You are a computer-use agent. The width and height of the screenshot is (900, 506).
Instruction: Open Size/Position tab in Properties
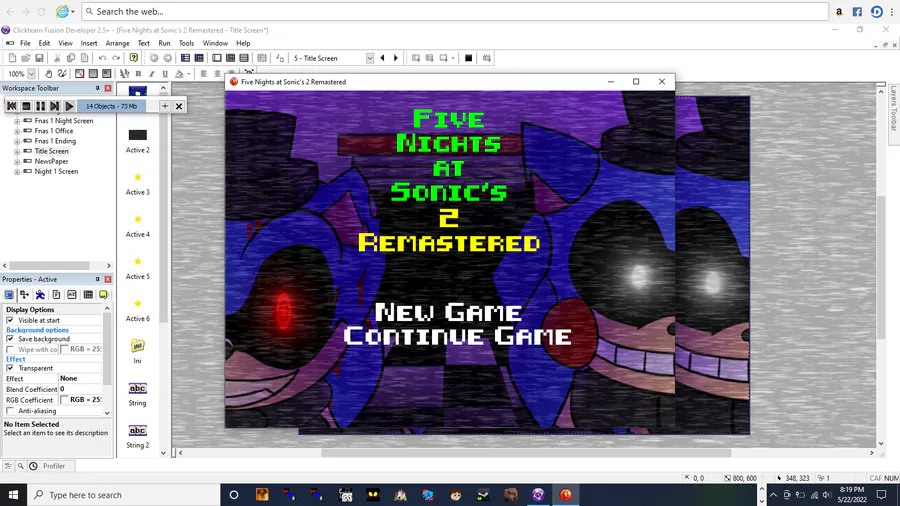coord(25,295)
